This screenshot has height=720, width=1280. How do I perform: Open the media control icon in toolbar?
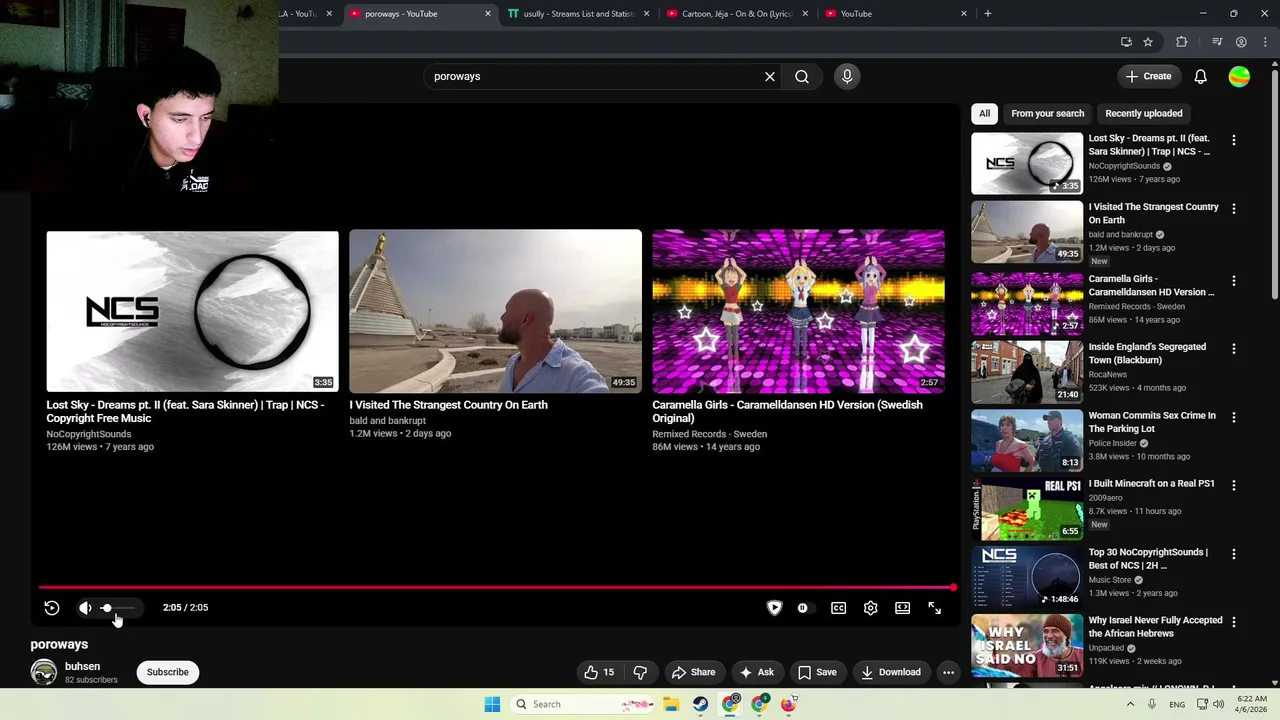point(1216,42)
